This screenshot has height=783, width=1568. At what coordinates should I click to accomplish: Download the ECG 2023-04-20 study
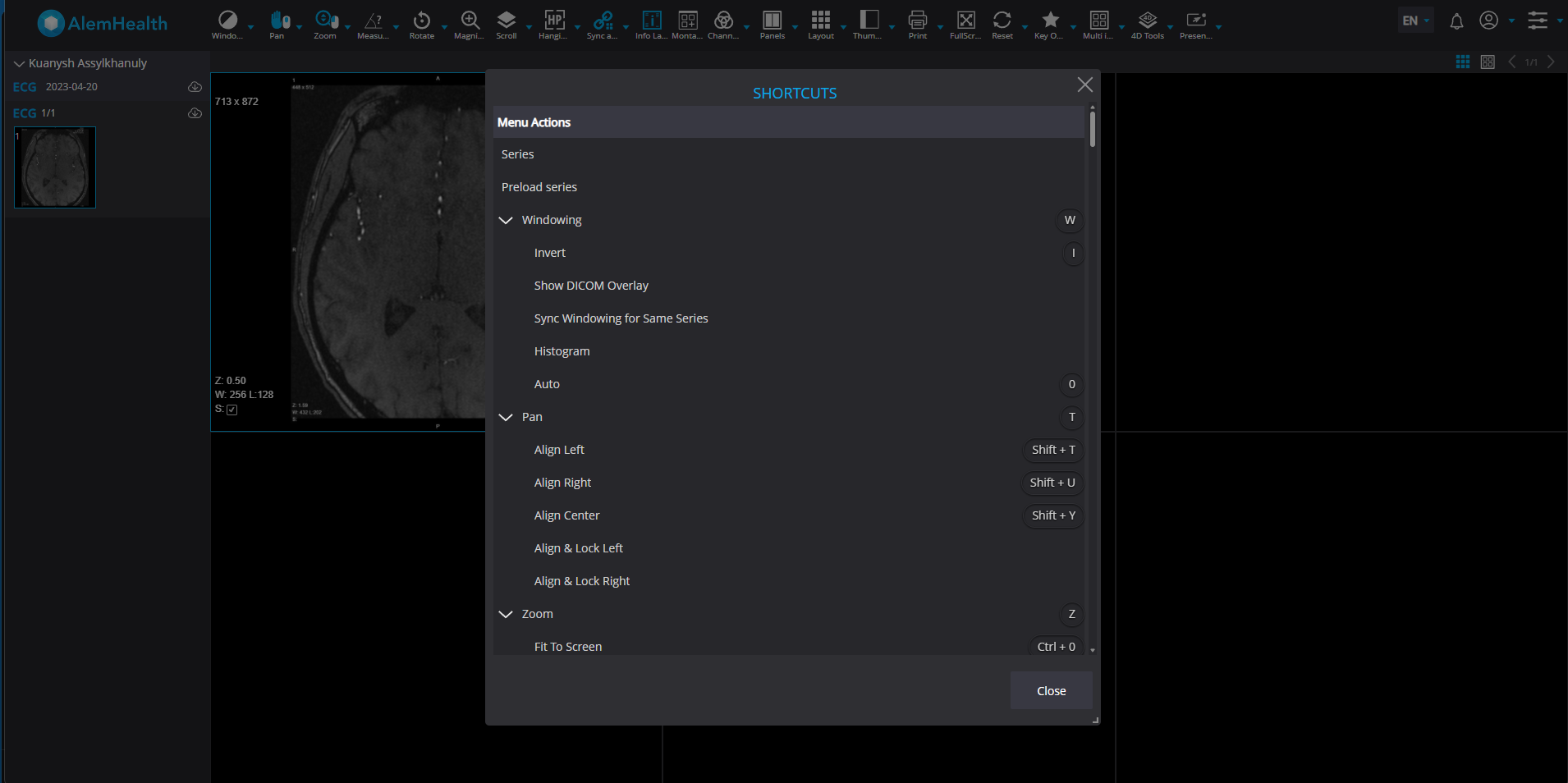[195, 87]
